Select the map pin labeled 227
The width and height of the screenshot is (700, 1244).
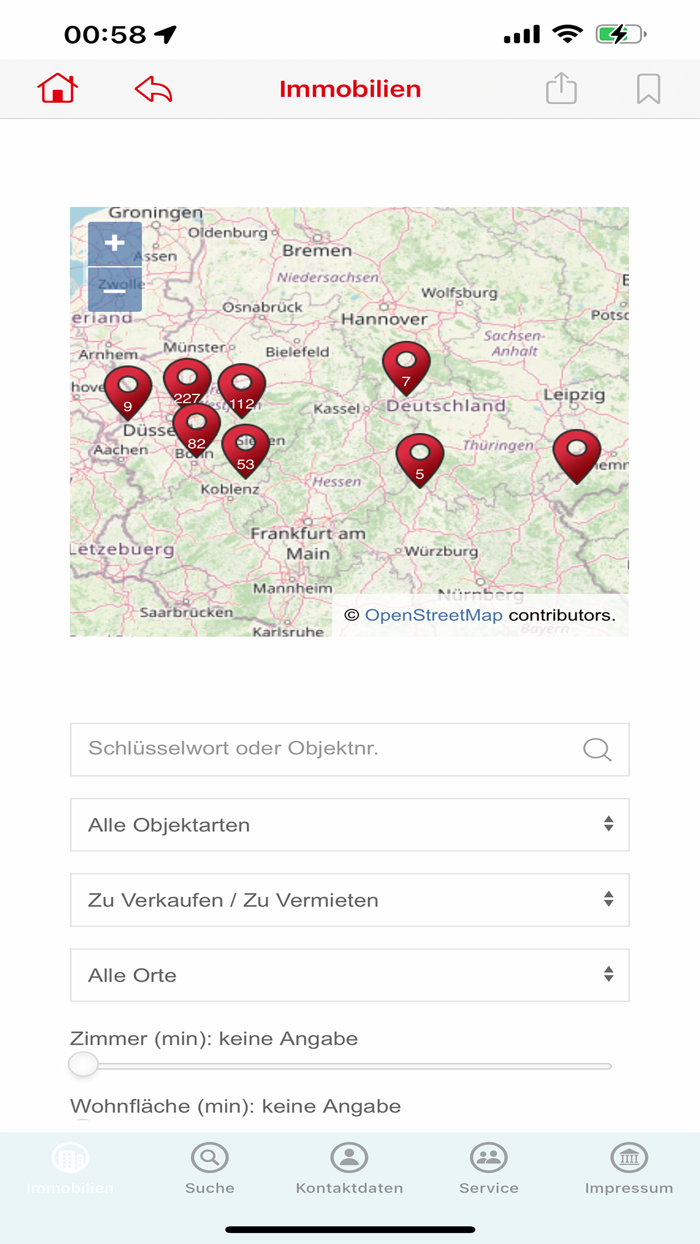click(187, 383)
